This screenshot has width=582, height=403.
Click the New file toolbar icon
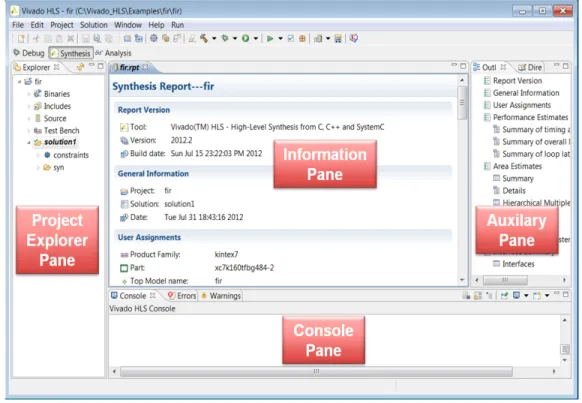21,38
